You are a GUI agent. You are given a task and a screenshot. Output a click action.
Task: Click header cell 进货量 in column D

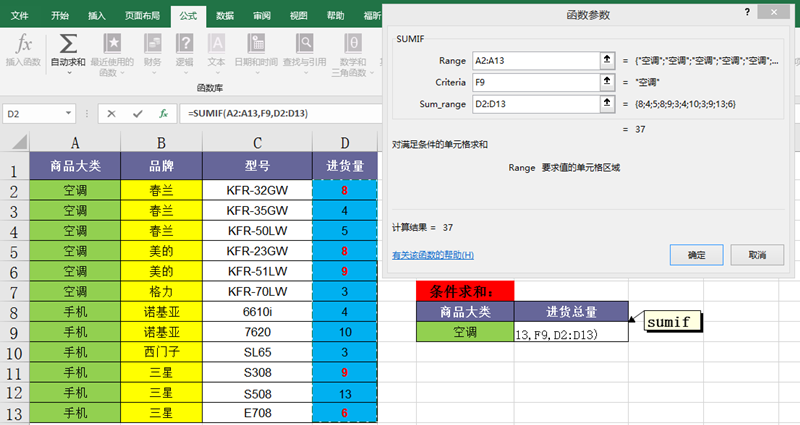[x=345, y=166]
